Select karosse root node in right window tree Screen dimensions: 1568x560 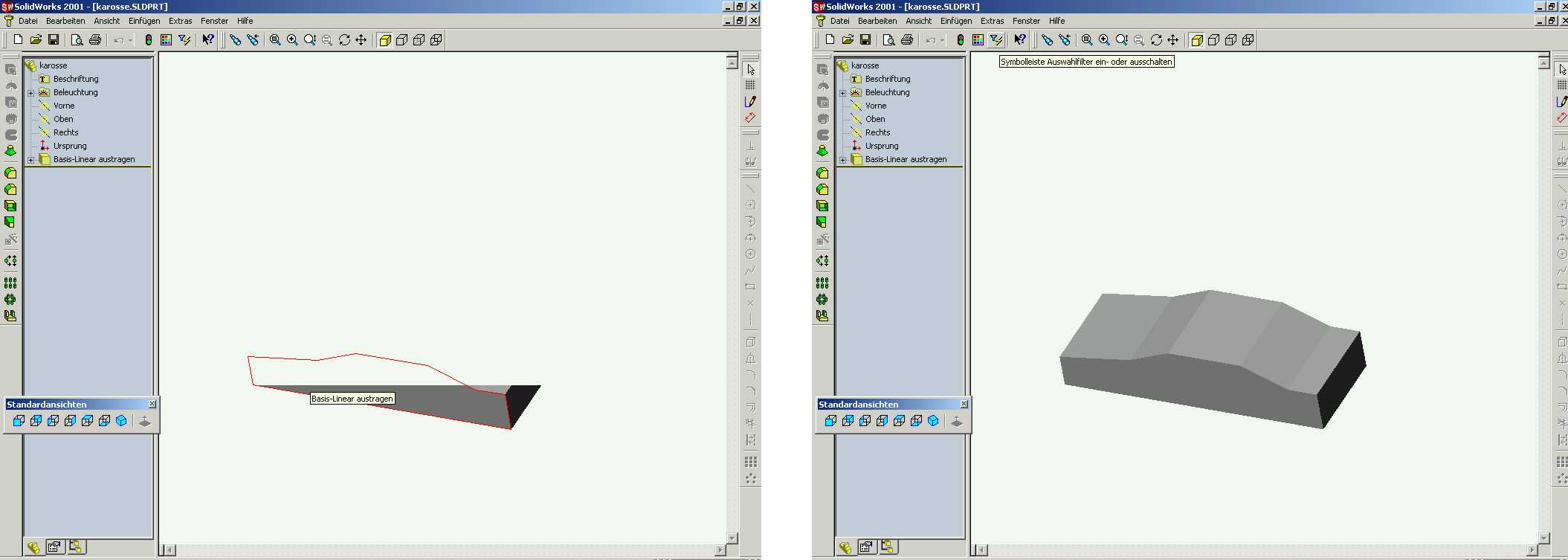tap(865, 65)
